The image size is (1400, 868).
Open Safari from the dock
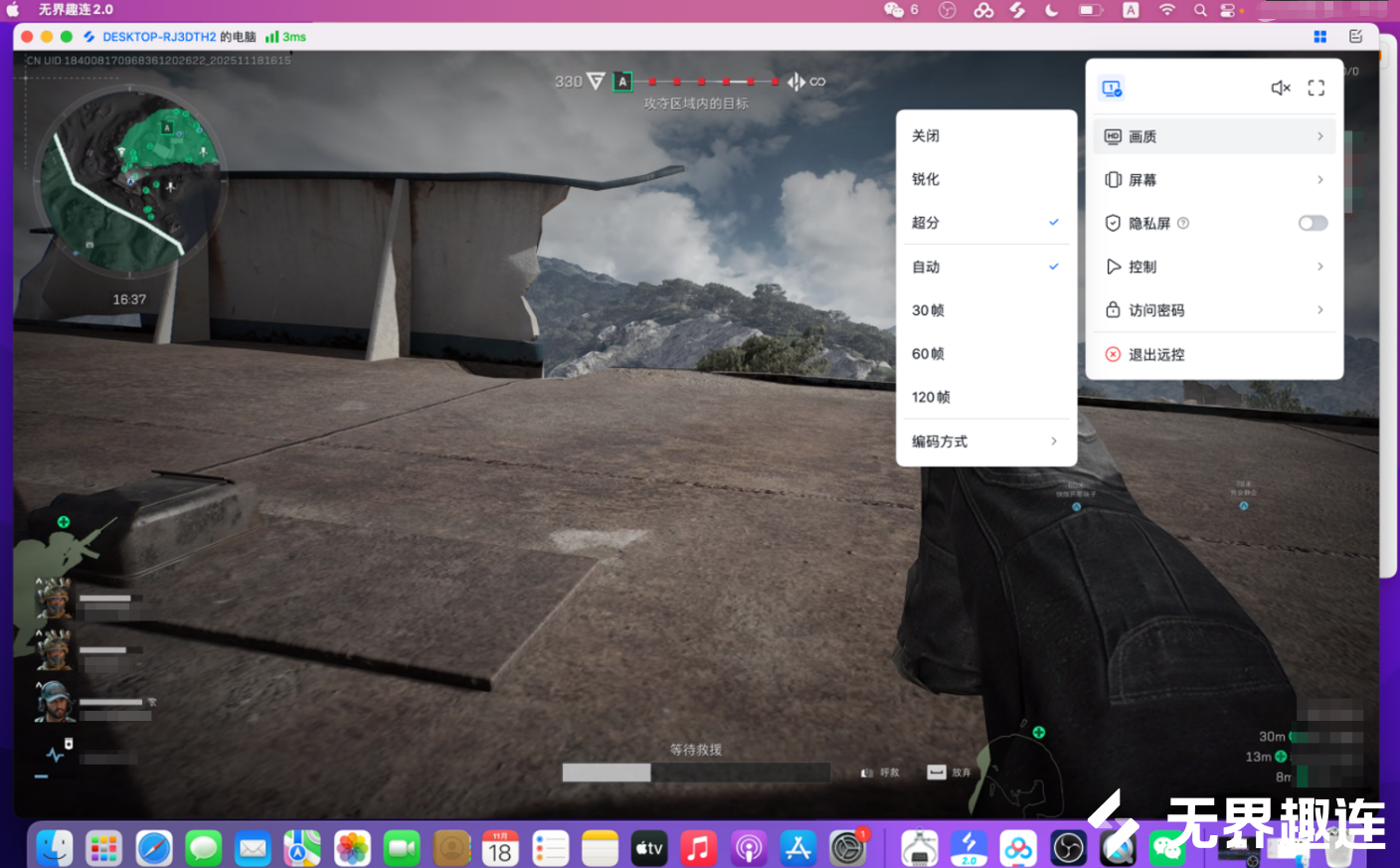tap(154, 848)
